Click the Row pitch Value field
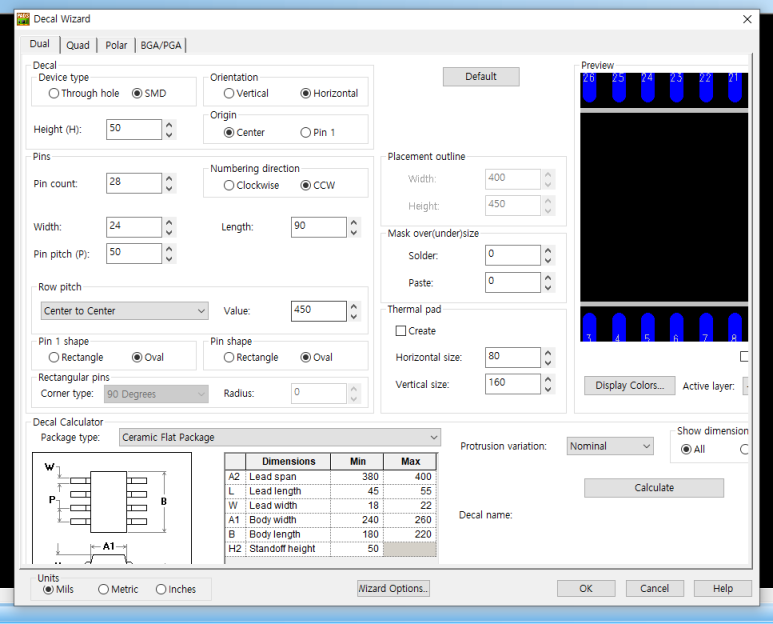Image resolution: width=773 pixels, height=624 pixels. (x=318, y=311)
